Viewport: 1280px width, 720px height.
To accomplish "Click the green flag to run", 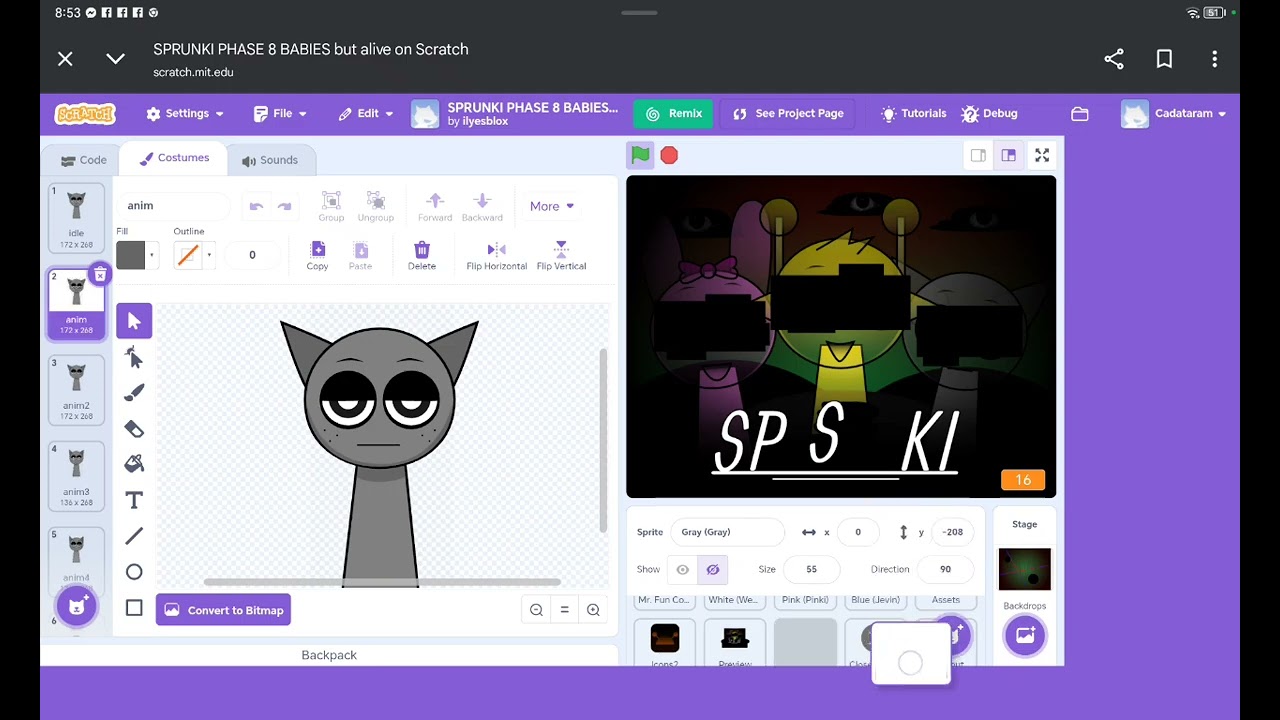I will pyautogui.click(x=640, y=155).
